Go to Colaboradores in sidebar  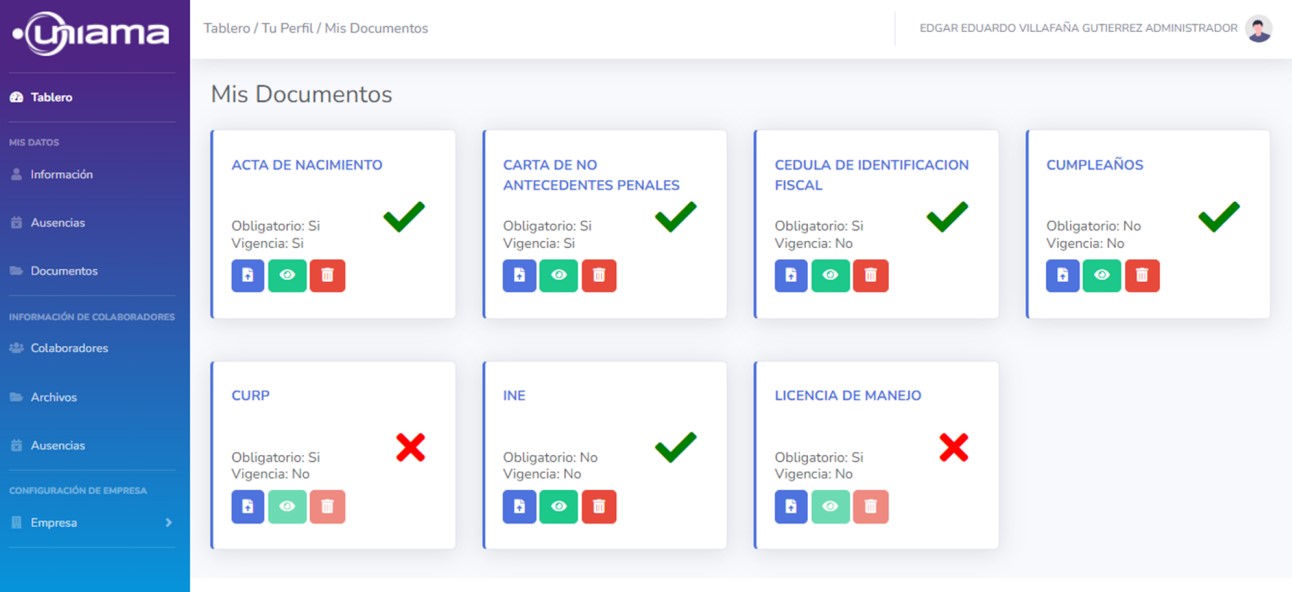[69, 349]
